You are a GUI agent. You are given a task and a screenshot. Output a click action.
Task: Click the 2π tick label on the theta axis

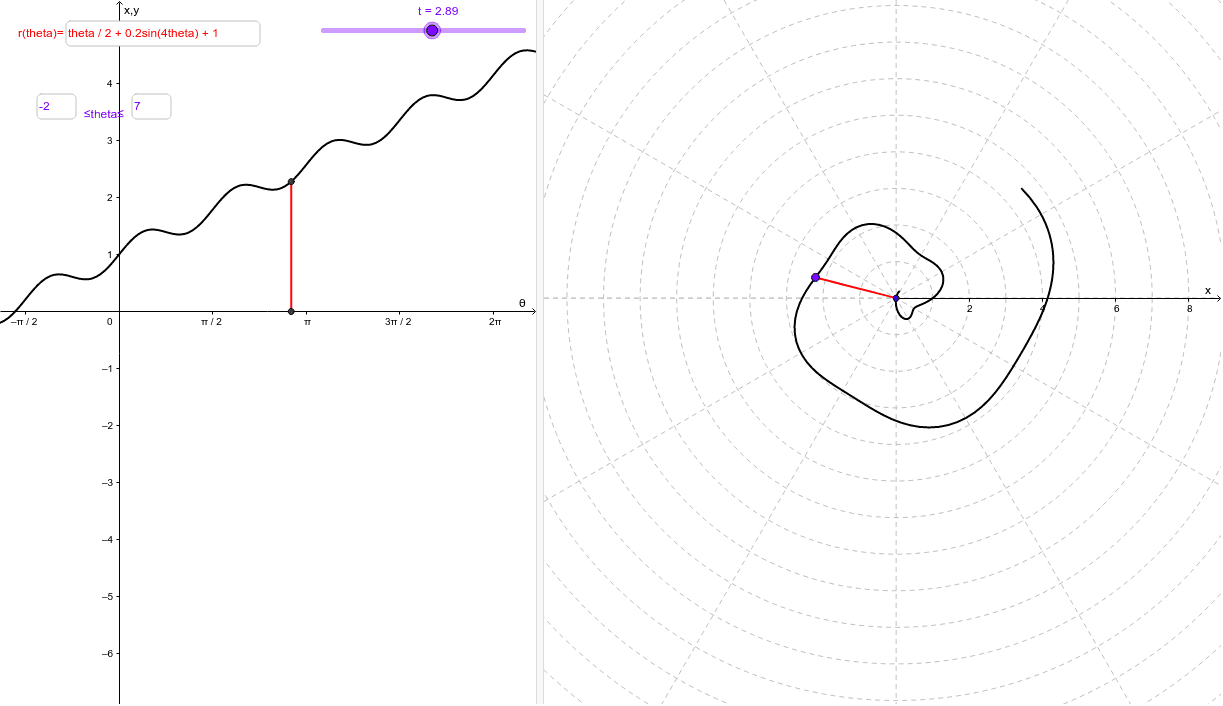495,321
